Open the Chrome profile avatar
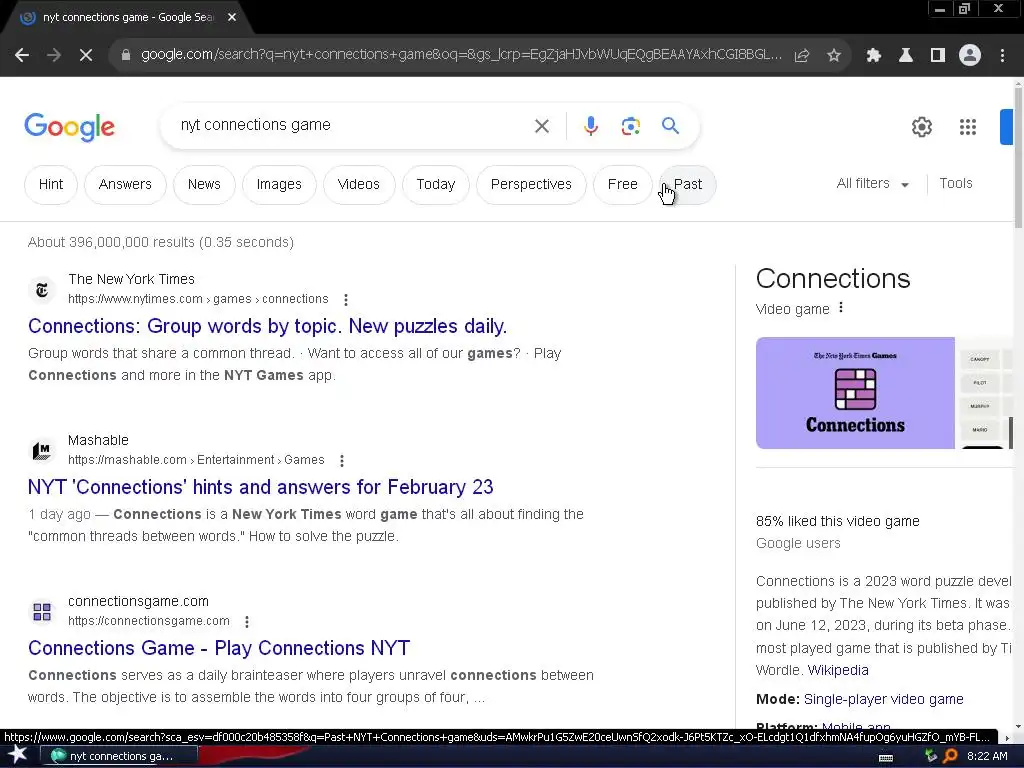This screenshot has height=768, width=1024. point(970,56)
